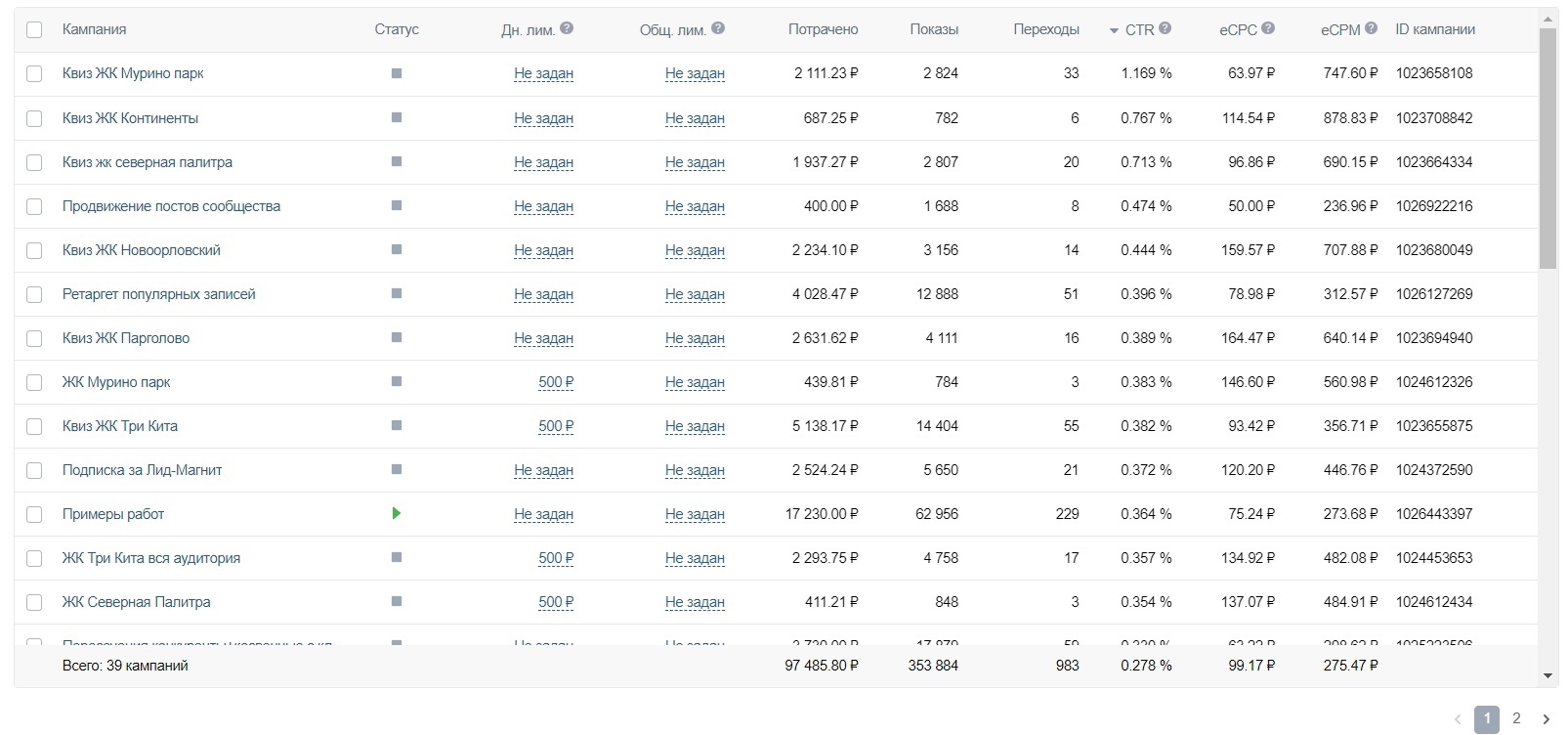Edit daily limit 500 ₽ for ЖК Северная Палитра
This screenshot has height=735, width=1568.
pyautogui.click(x=556, y=602)
